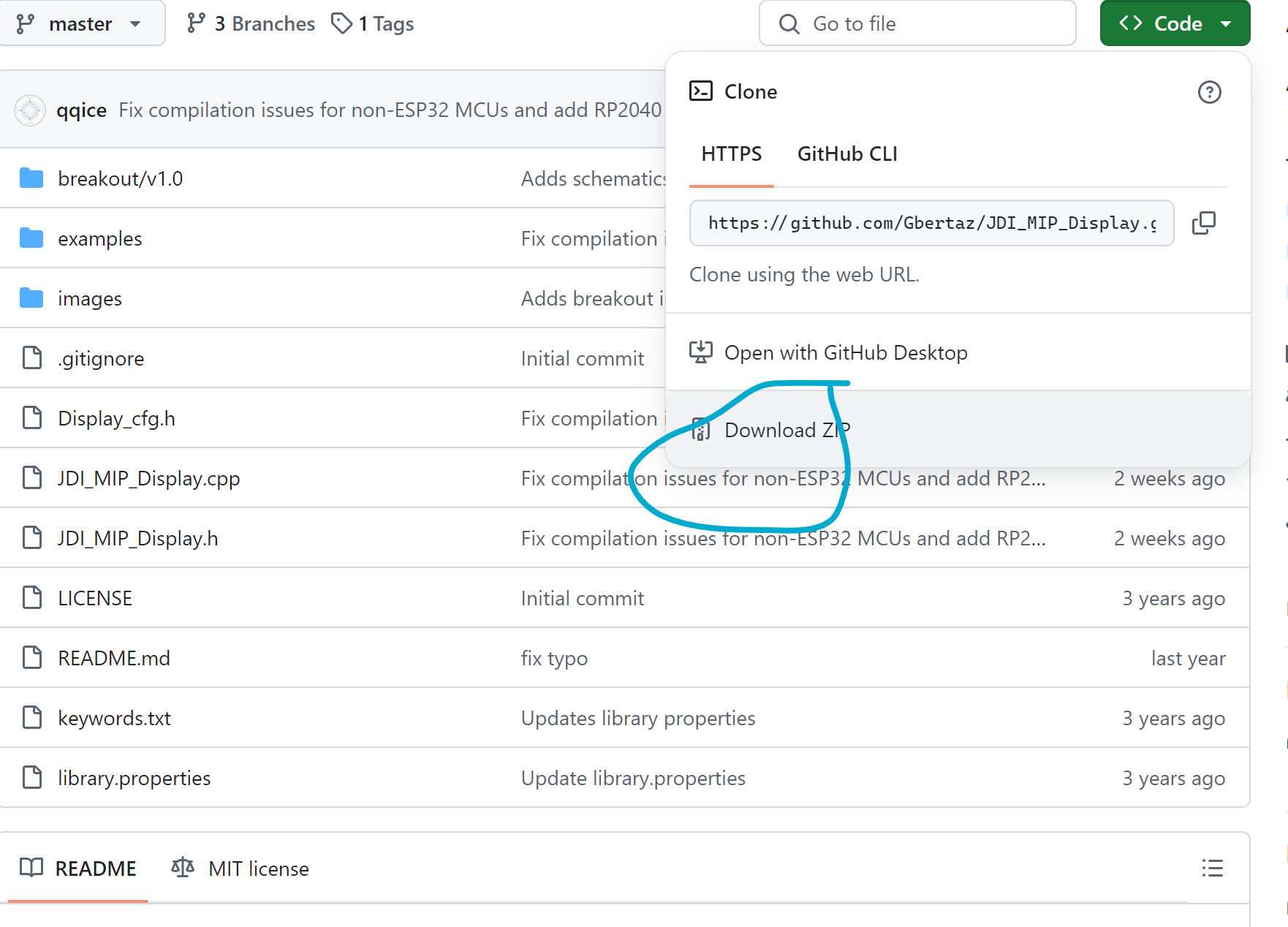Click '3 years ago' on LICENSE row
This screenshot has height=927, width=1288.
point(1174,598)
